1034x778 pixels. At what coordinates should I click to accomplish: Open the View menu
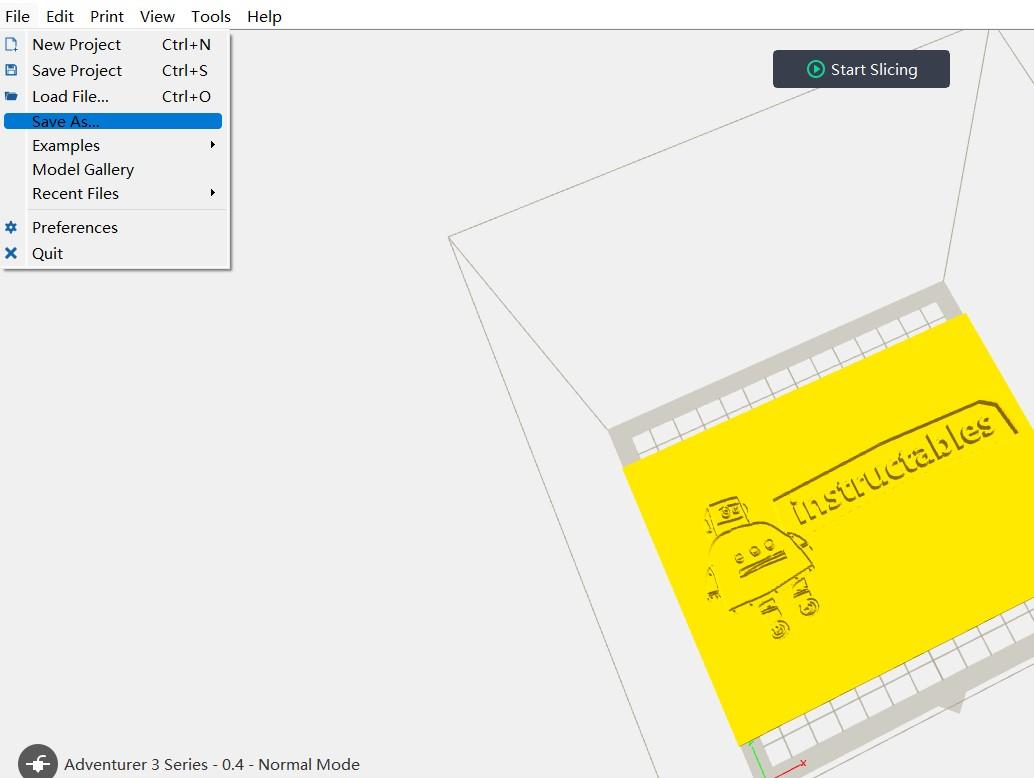coord(157,16)
